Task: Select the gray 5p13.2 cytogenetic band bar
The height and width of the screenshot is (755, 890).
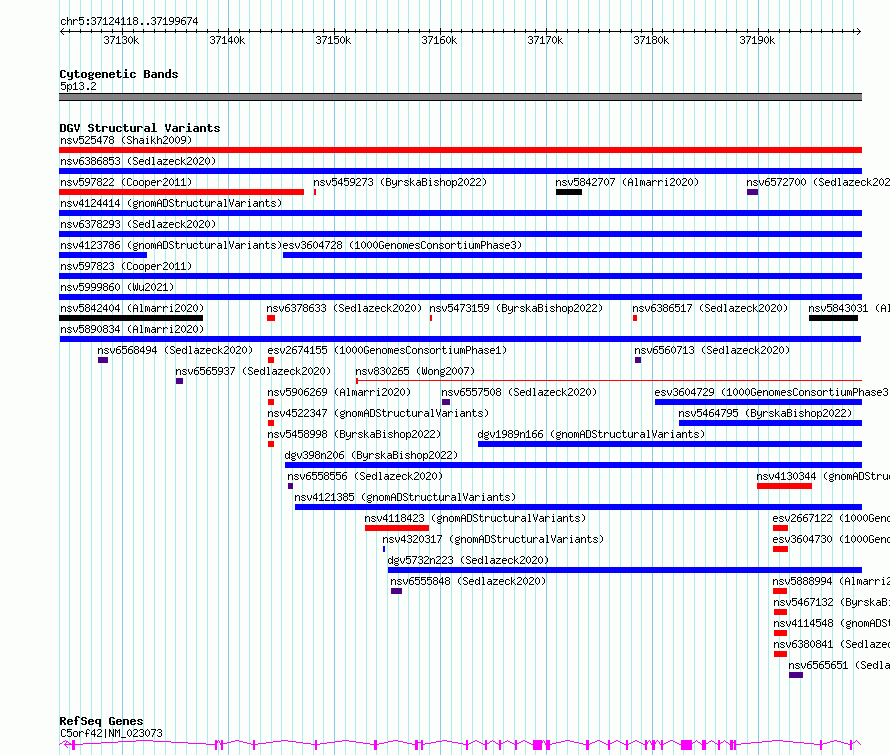Action: [460, 97]
